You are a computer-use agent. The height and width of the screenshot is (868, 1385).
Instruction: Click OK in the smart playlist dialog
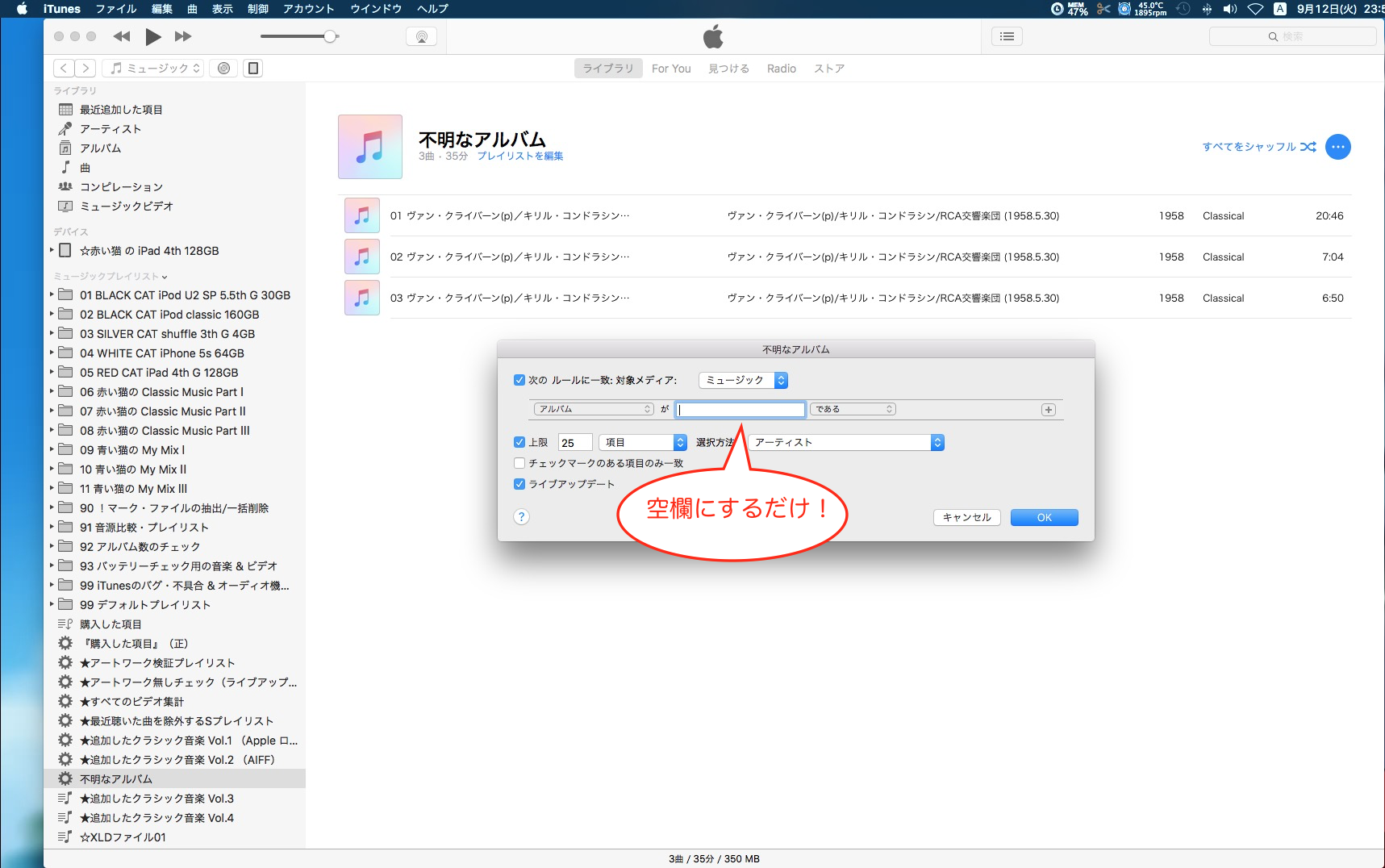(1045, 517)
